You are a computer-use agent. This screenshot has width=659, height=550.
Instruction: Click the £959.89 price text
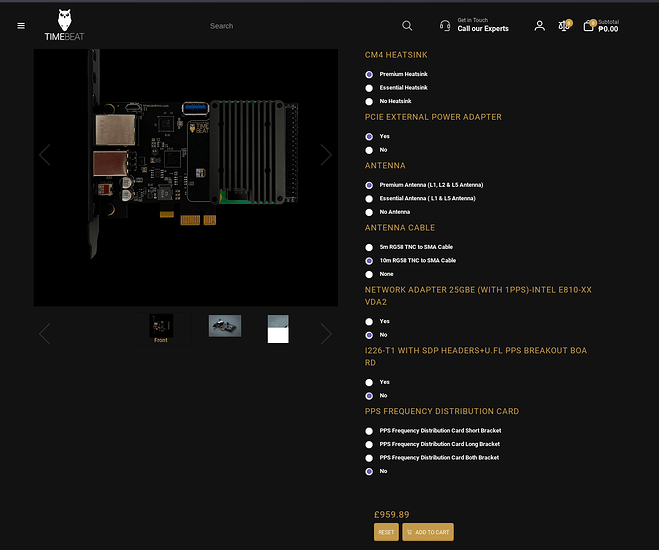(392, 515)
